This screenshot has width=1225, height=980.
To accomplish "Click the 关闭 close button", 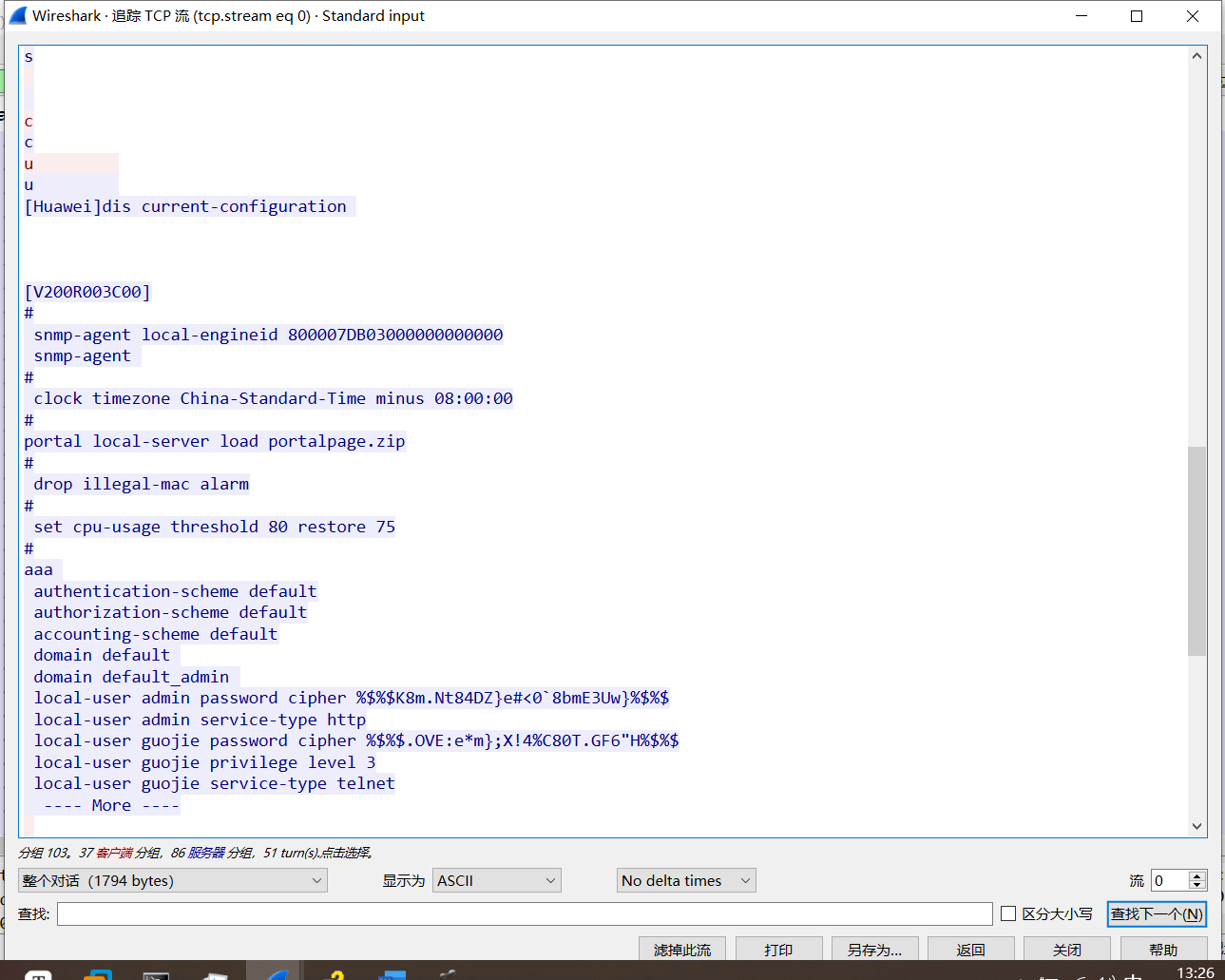I will [1067, 949].
